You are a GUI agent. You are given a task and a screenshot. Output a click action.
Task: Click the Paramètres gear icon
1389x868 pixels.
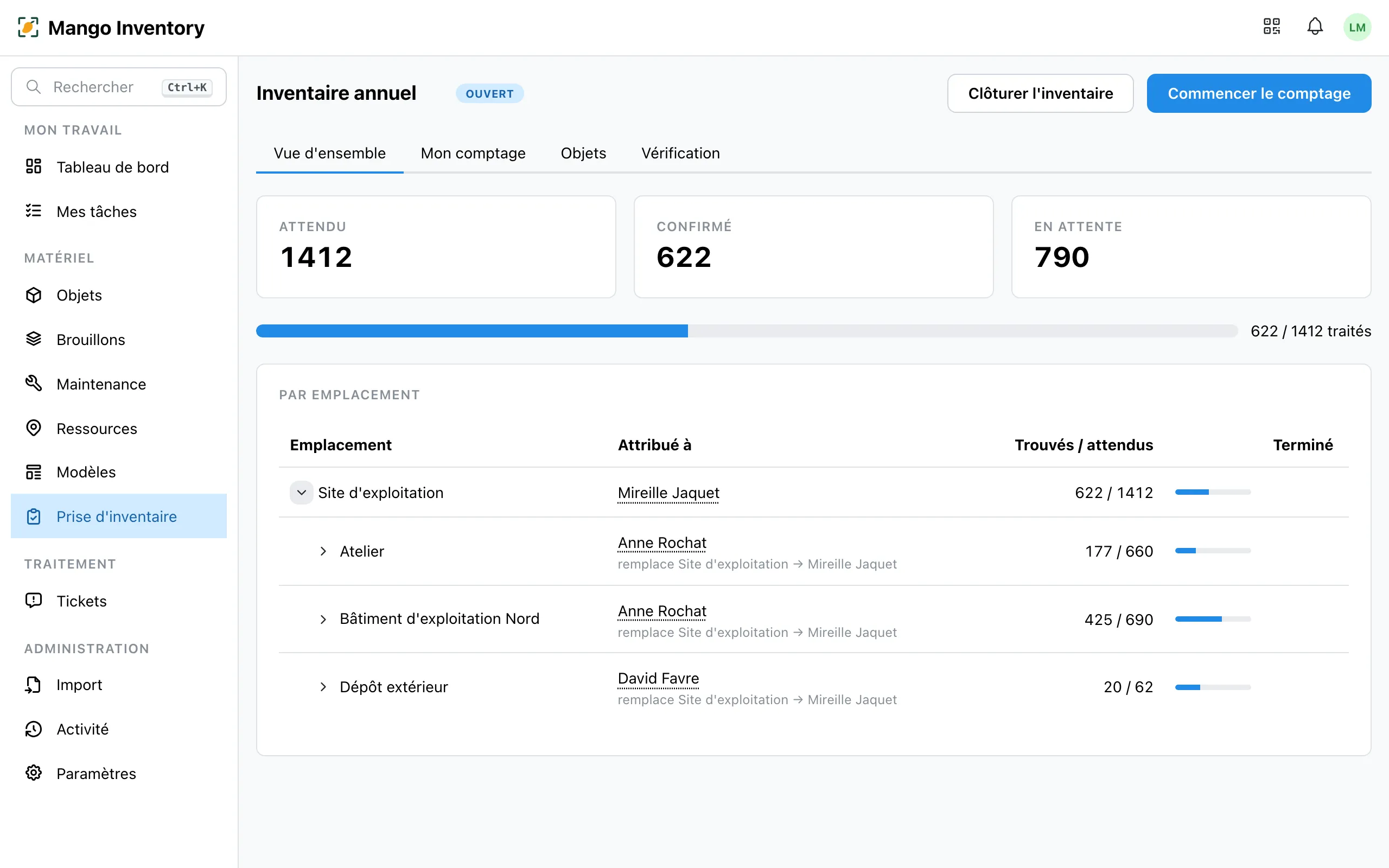(34, 773)
